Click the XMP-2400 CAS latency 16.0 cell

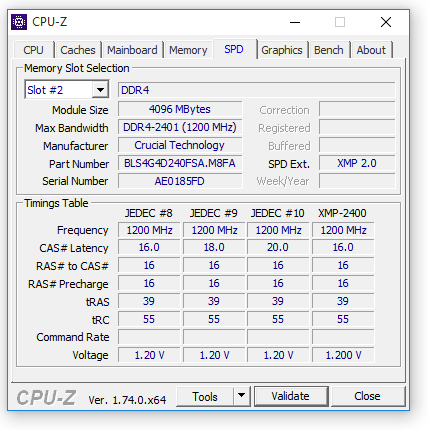[x=343, y=248]
